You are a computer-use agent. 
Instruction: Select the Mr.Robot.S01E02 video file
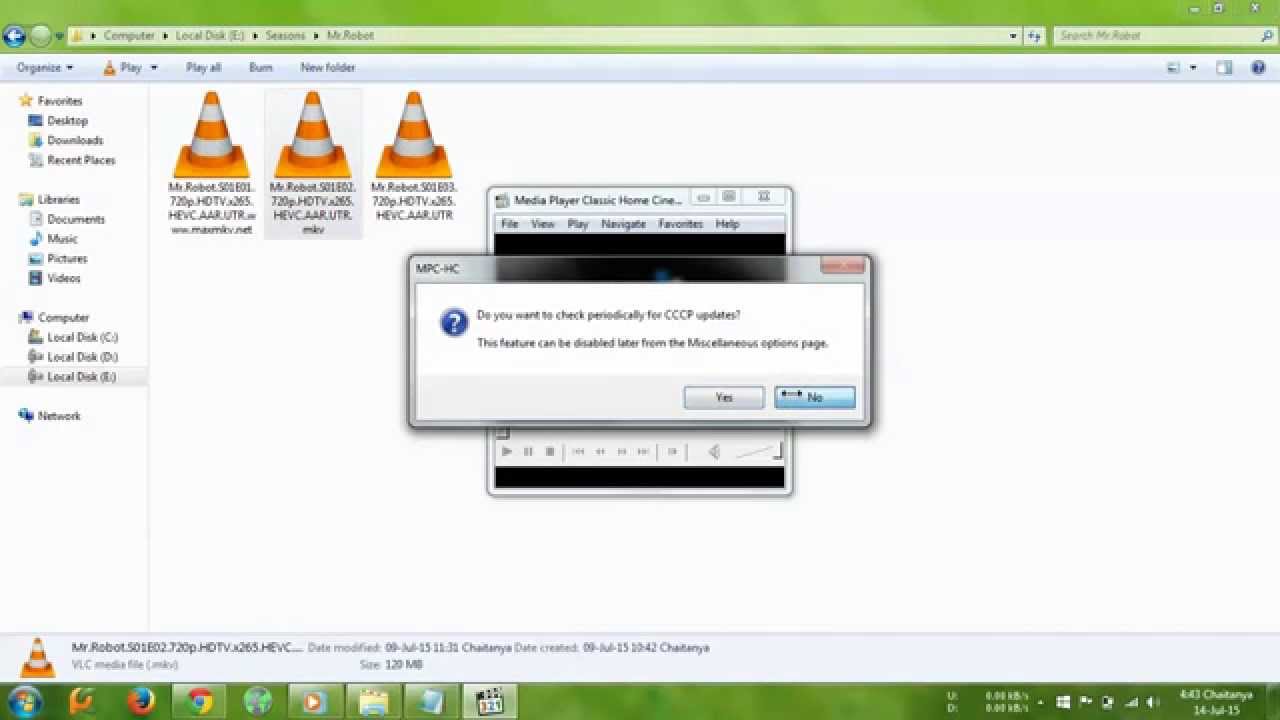312,163
